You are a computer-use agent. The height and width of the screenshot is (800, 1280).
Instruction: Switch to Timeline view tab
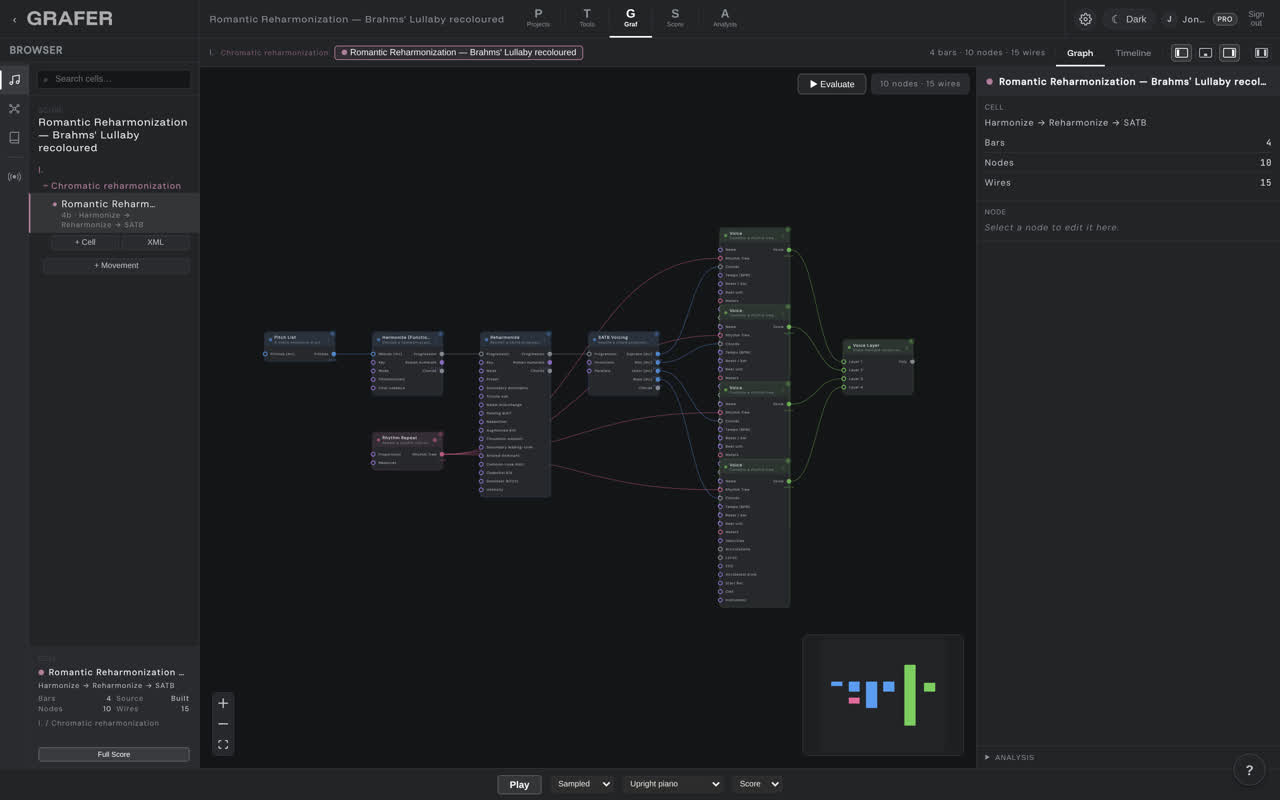(1133, 53)
